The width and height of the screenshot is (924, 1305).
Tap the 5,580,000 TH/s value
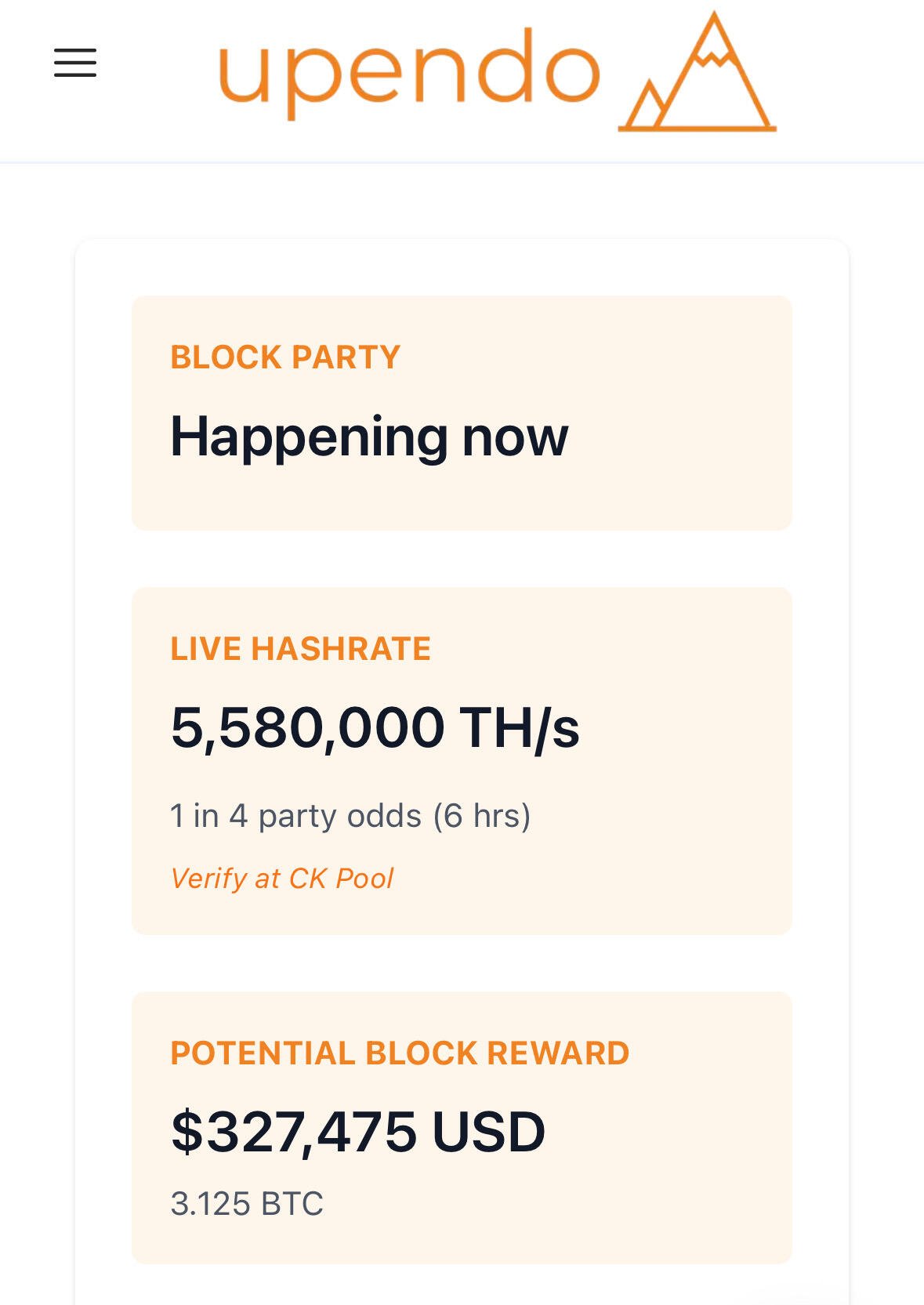point(375,728)
